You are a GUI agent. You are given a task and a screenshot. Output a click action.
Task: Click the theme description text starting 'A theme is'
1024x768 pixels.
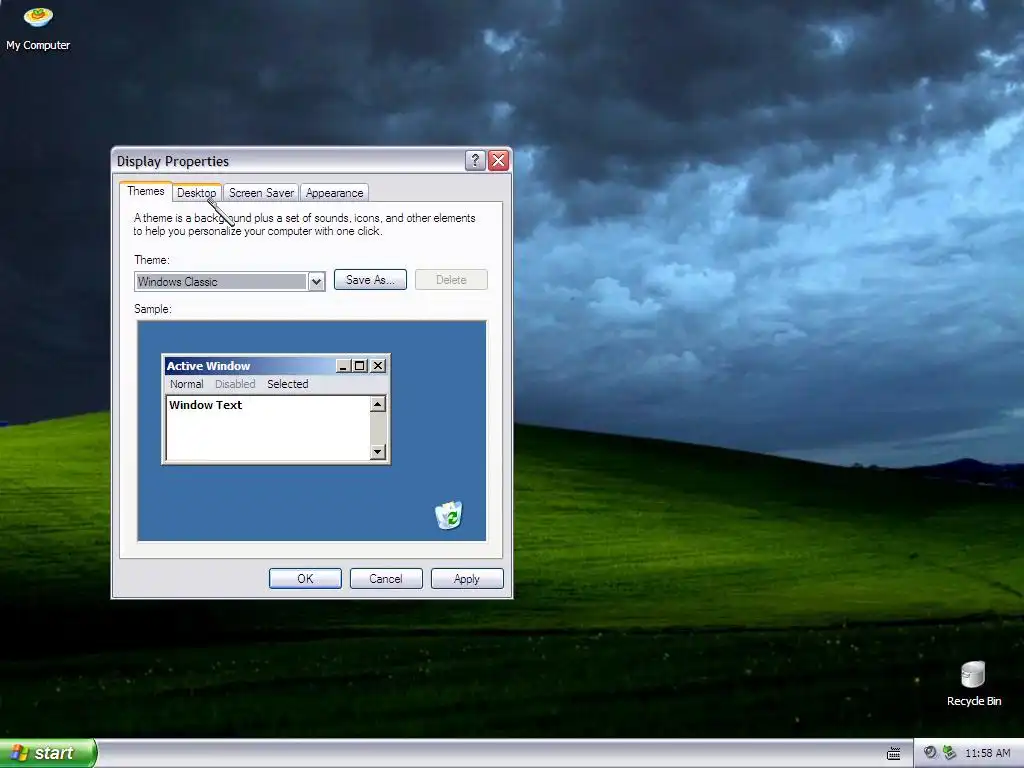point(304,225)
